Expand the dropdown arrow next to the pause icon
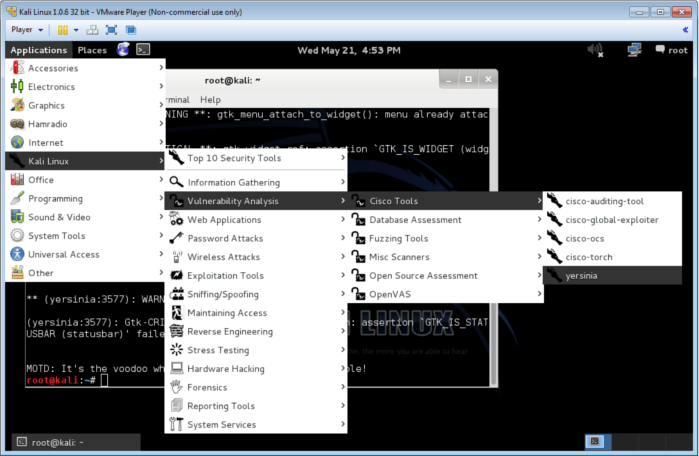Viewport: 699px width, 456px height. [75, 30]
